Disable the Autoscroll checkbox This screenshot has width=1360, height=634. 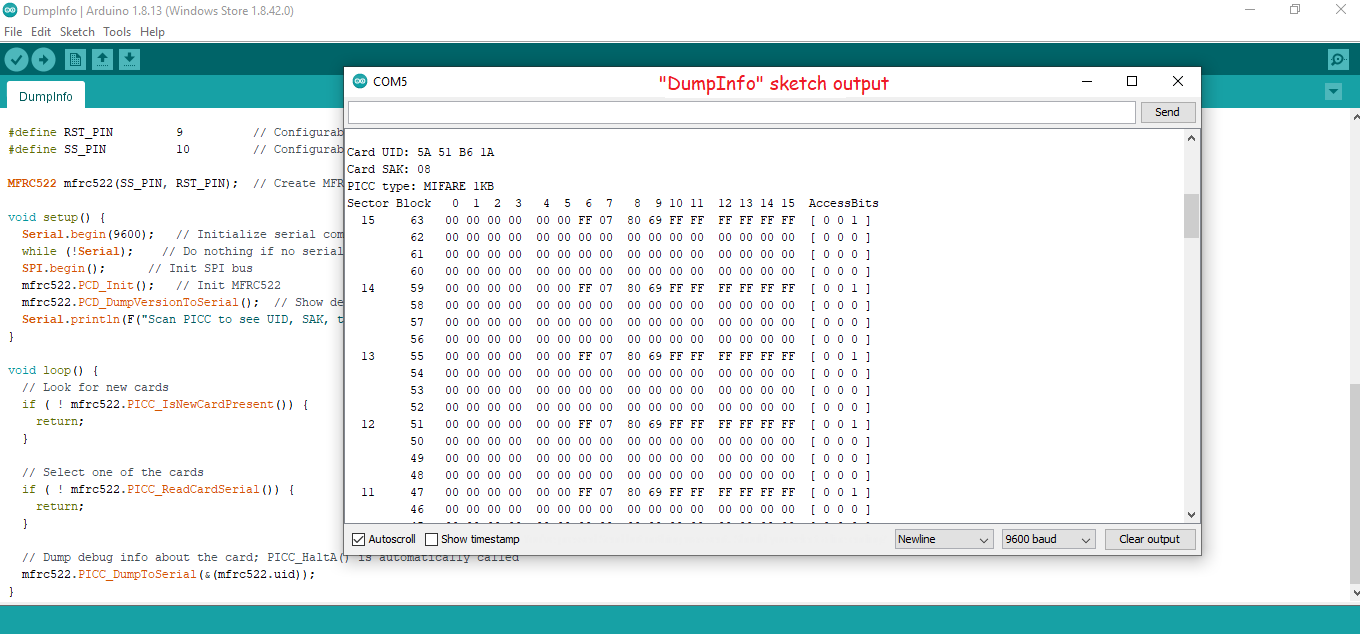pyautogui.click(x=359, y=539)
